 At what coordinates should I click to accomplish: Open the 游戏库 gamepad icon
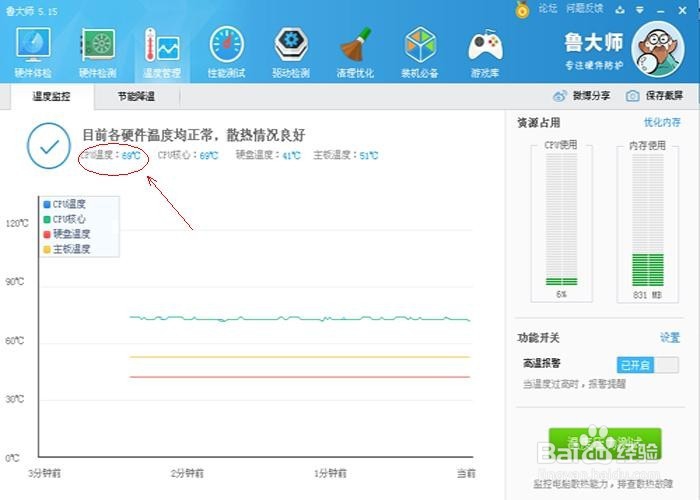[485, 53]
